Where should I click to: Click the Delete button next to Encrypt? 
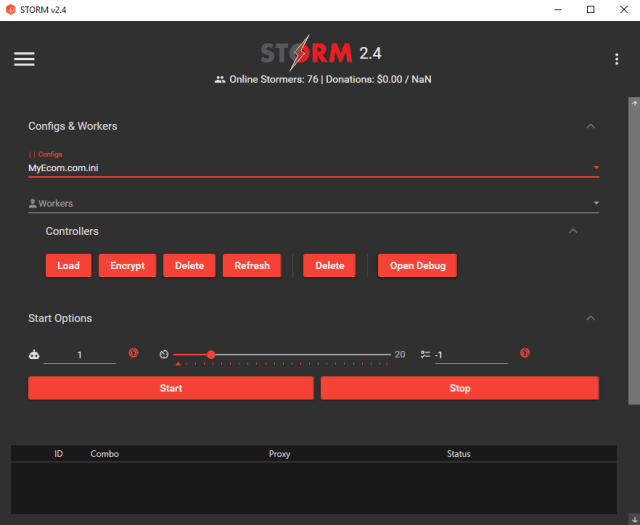pyautogui.click(x=189, y=265)
